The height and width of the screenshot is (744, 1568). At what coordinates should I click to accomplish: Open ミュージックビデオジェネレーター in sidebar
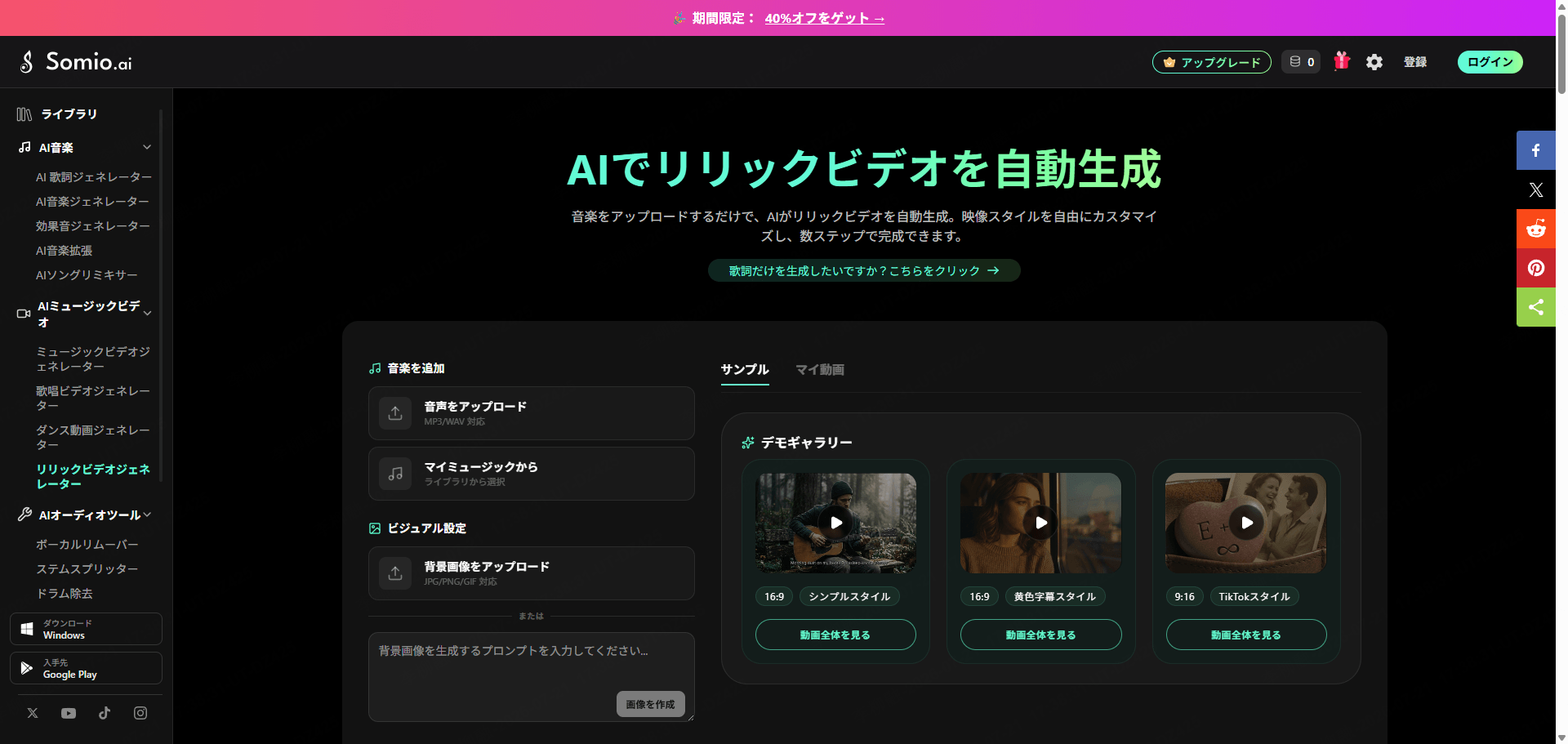click(93, 359)
